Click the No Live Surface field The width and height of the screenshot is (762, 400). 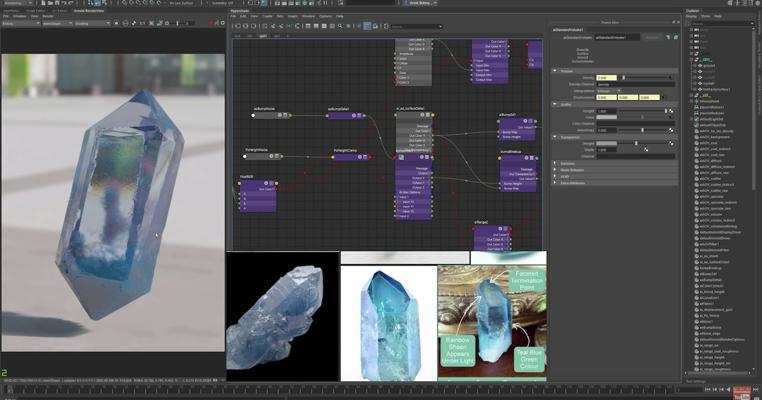[181, 3]
